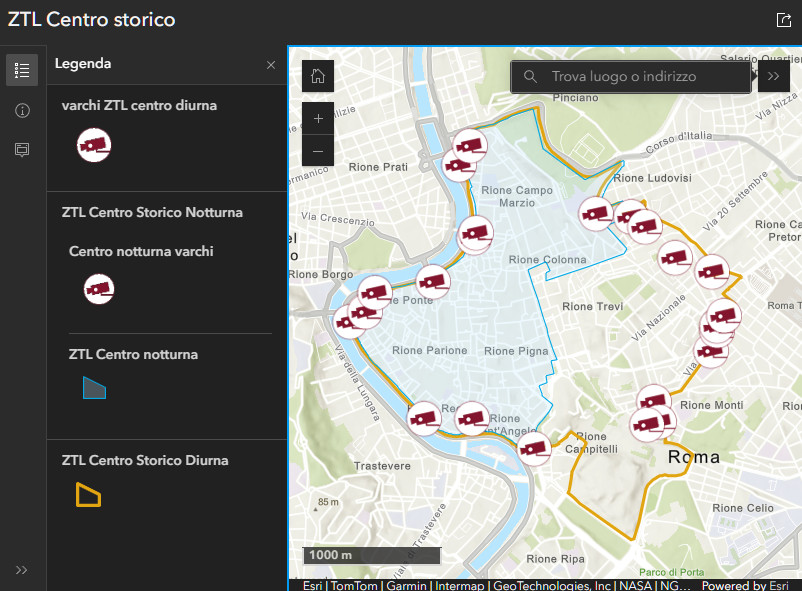This screenshot has height=591, width=802.
Task: Click the Rione Trevi map label
Action: click(592, 307)
